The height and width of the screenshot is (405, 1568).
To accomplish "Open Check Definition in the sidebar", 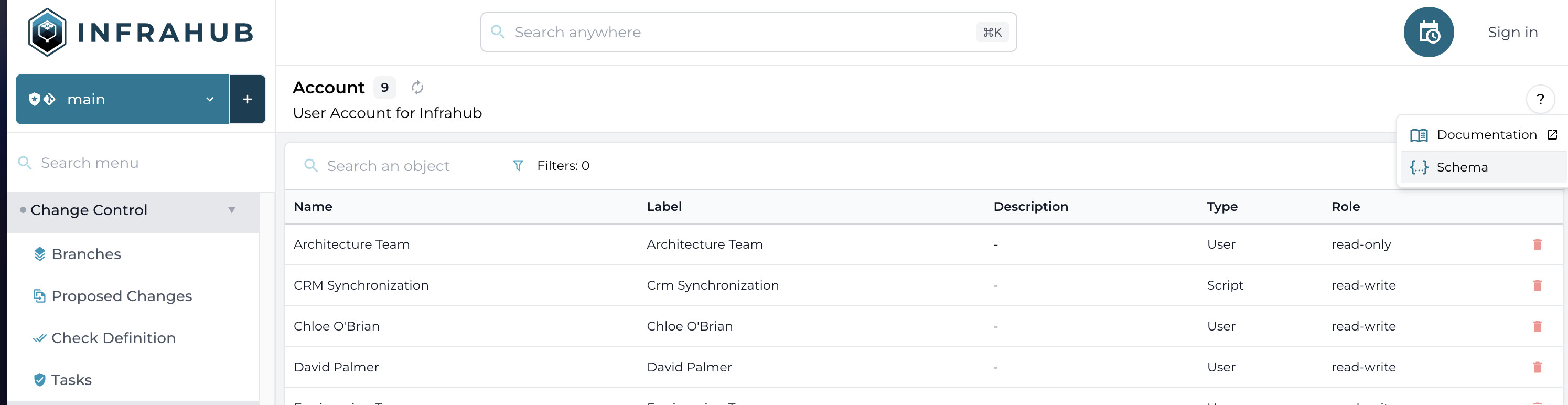I will point(113,338).
